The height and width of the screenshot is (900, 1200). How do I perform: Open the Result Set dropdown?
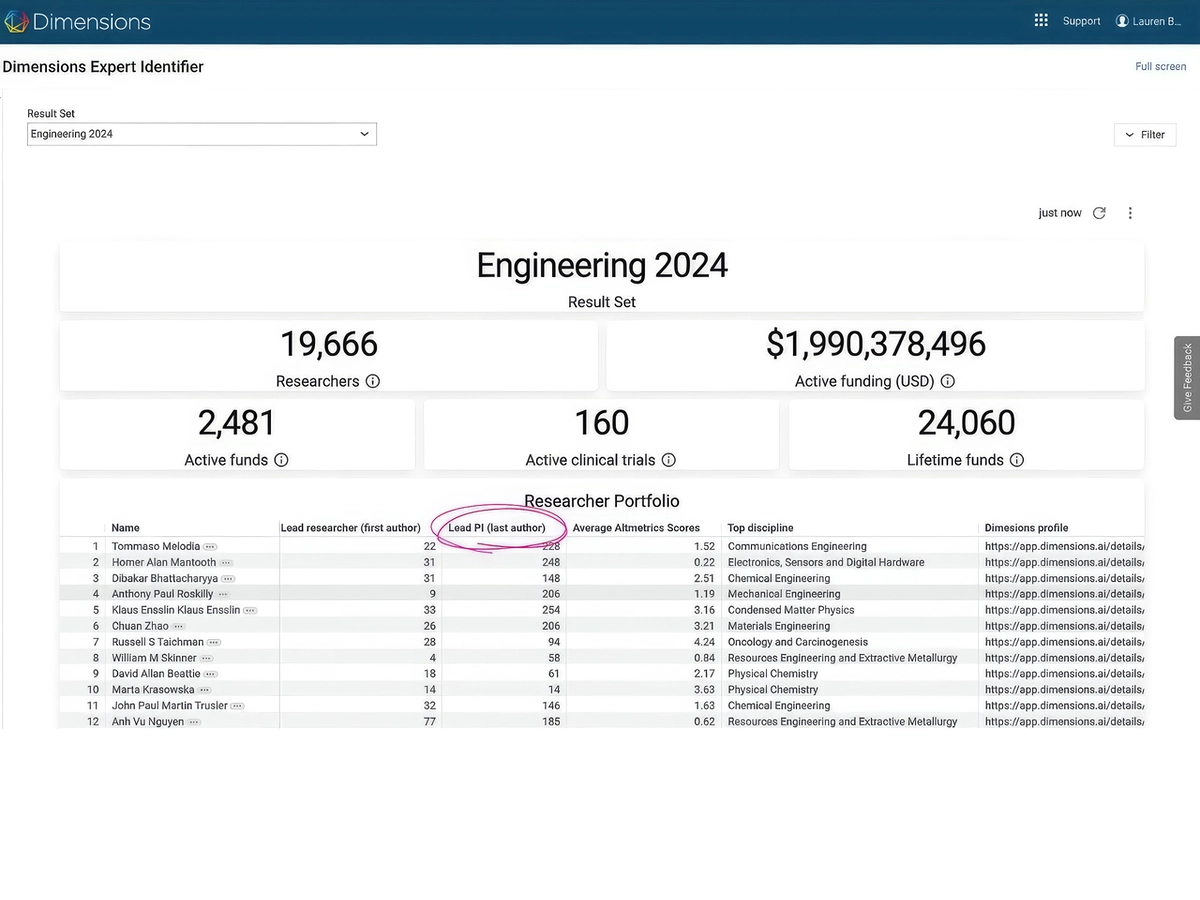pyautogui.click(x=201, y=134)
